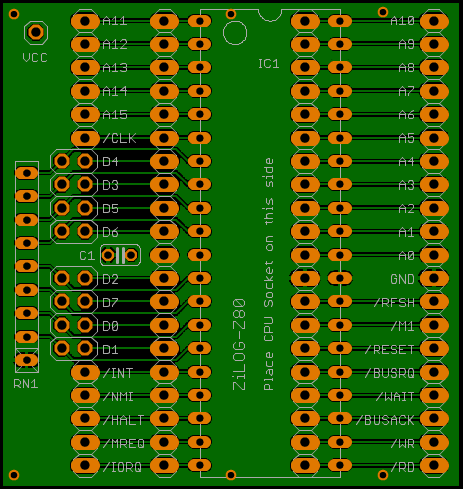The width and height of the screenshot is (463, 489).
Task: Select the crossed pin-1 pad of RN1
Action: 27,360
